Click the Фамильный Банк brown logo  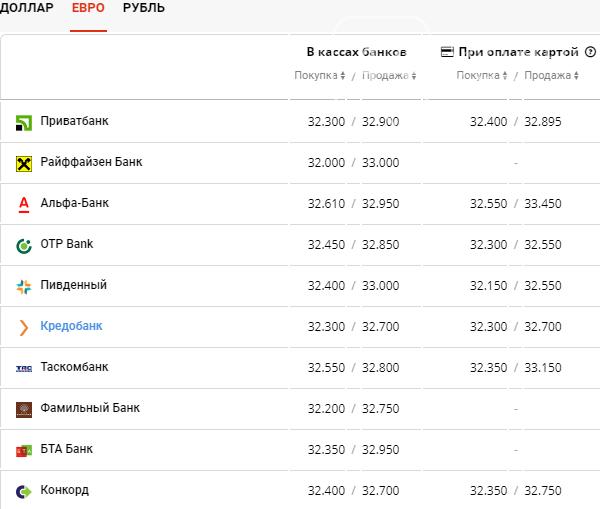24,409
